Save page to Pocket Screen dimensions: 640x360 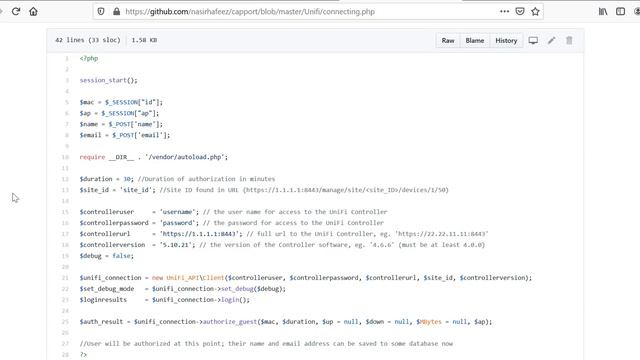pyautogui.click(x=520, y=11)
